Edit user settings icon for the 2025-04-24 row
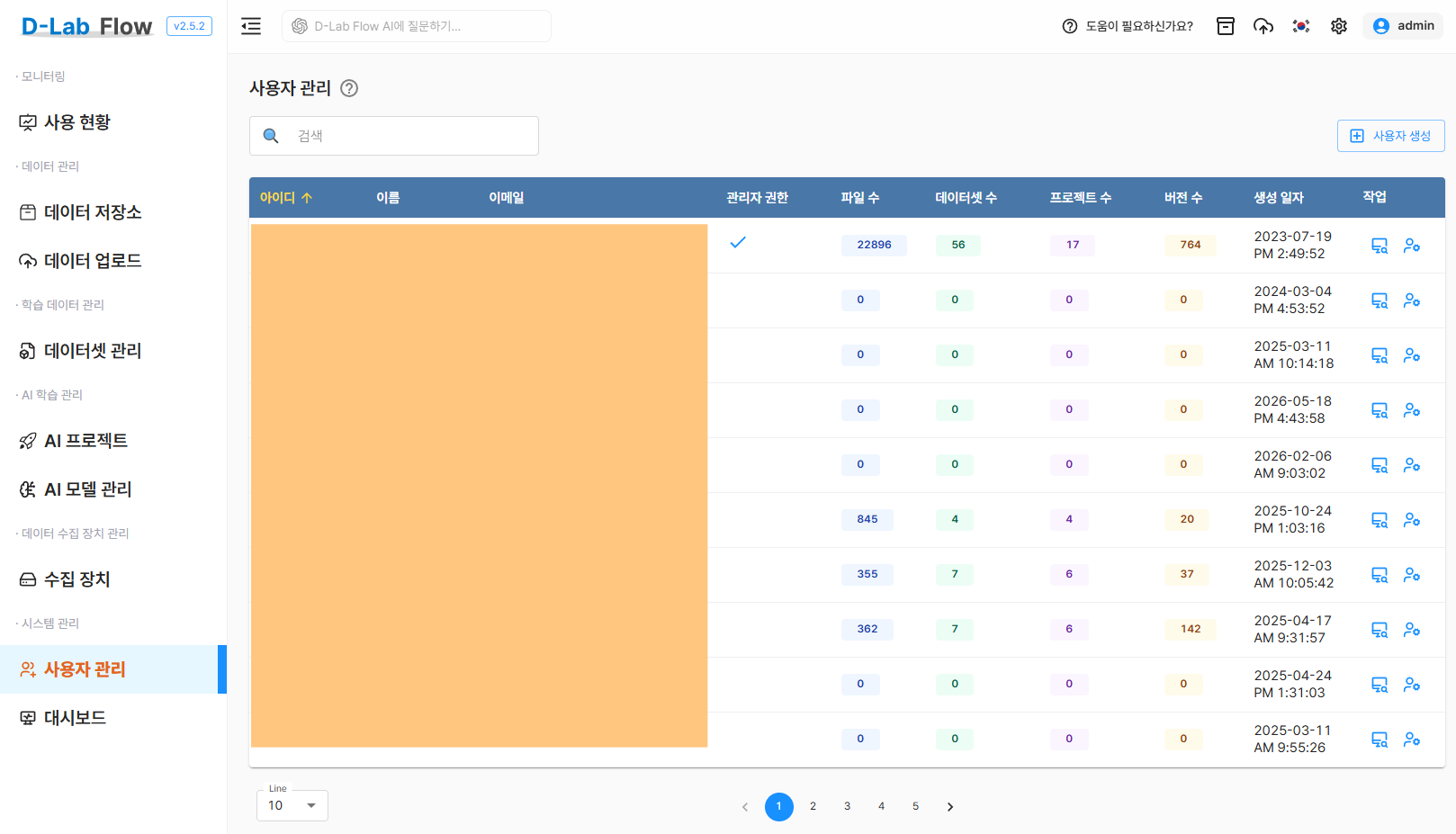This screenshot has height=834, width=1456. tap(1412, 685)
